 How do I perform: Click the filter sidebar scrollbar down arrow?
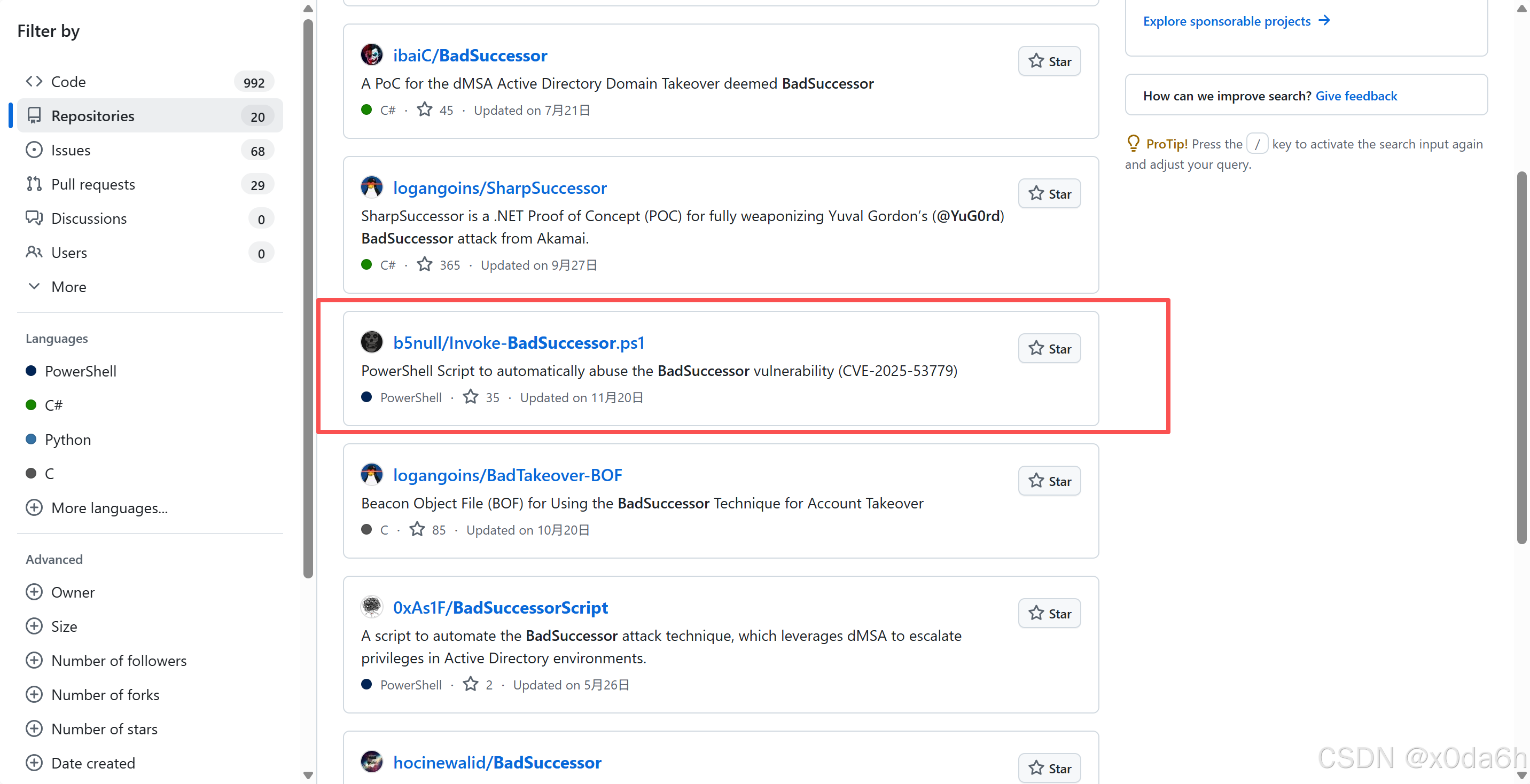tap(308, 774)
